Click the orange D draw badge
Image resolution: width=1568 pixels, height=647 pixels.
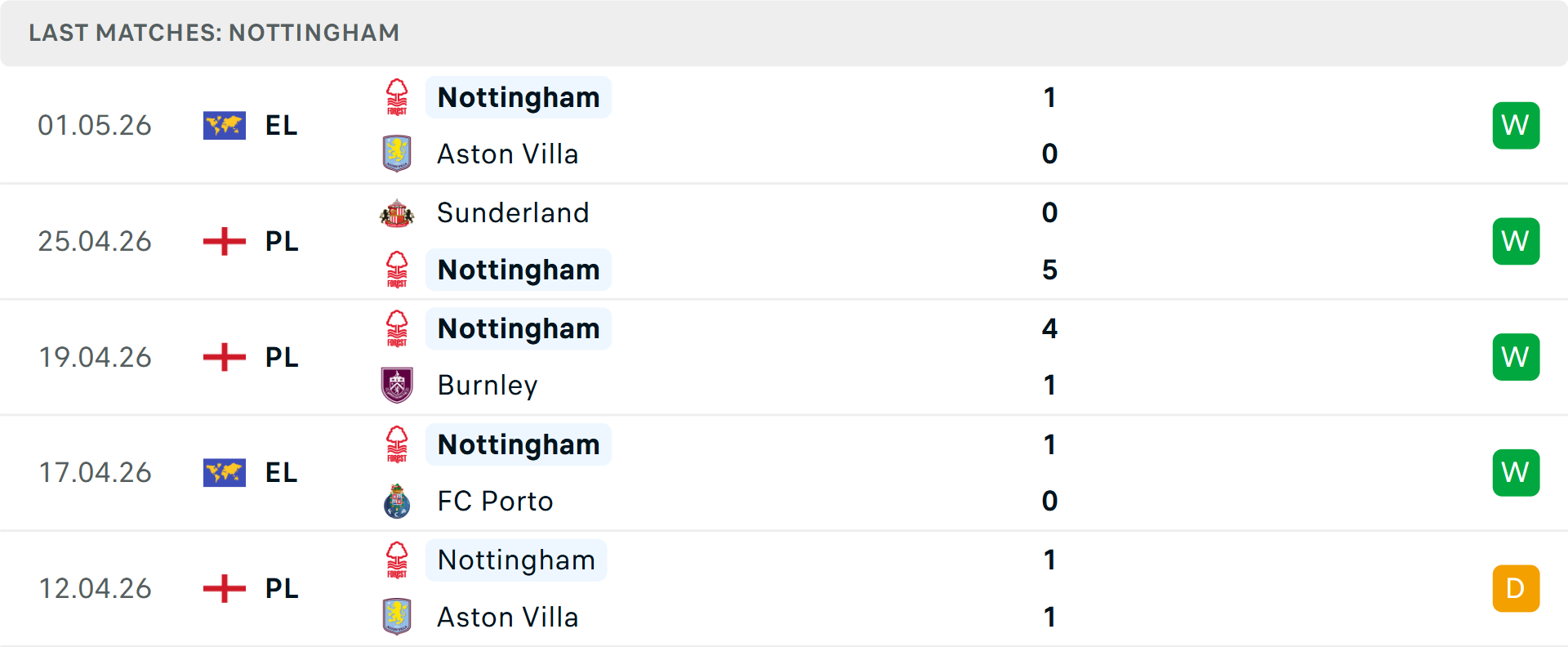pyautogui.click(x=1516, y=588)
